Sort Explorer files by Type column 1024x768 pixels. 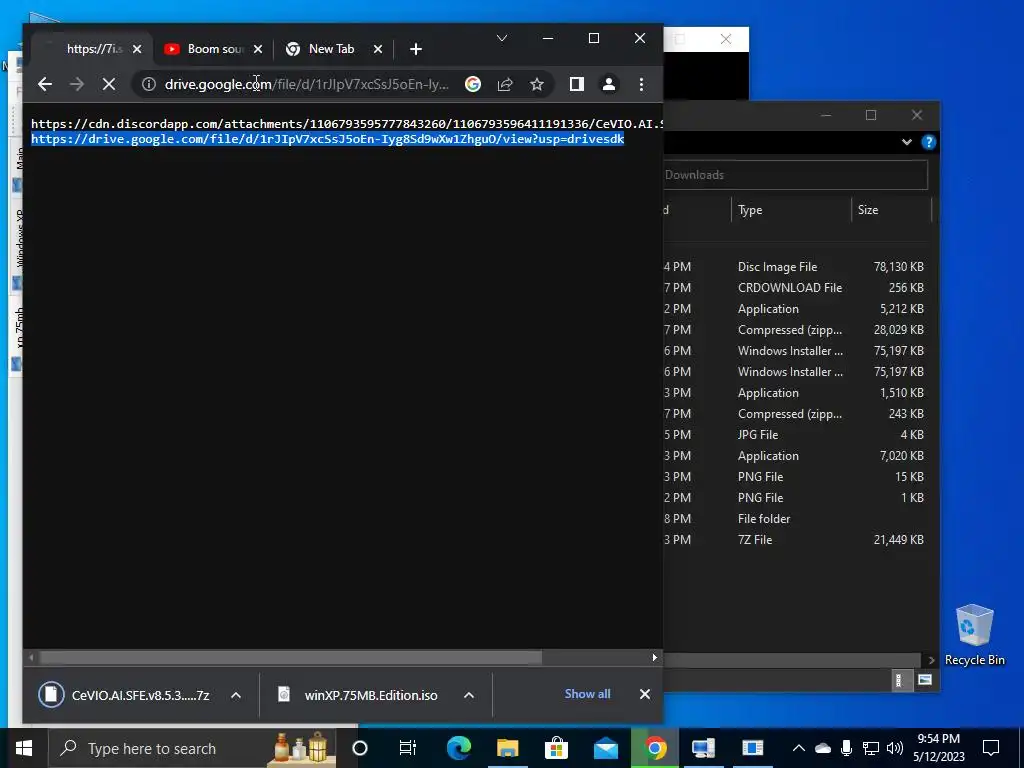point(791,210)
